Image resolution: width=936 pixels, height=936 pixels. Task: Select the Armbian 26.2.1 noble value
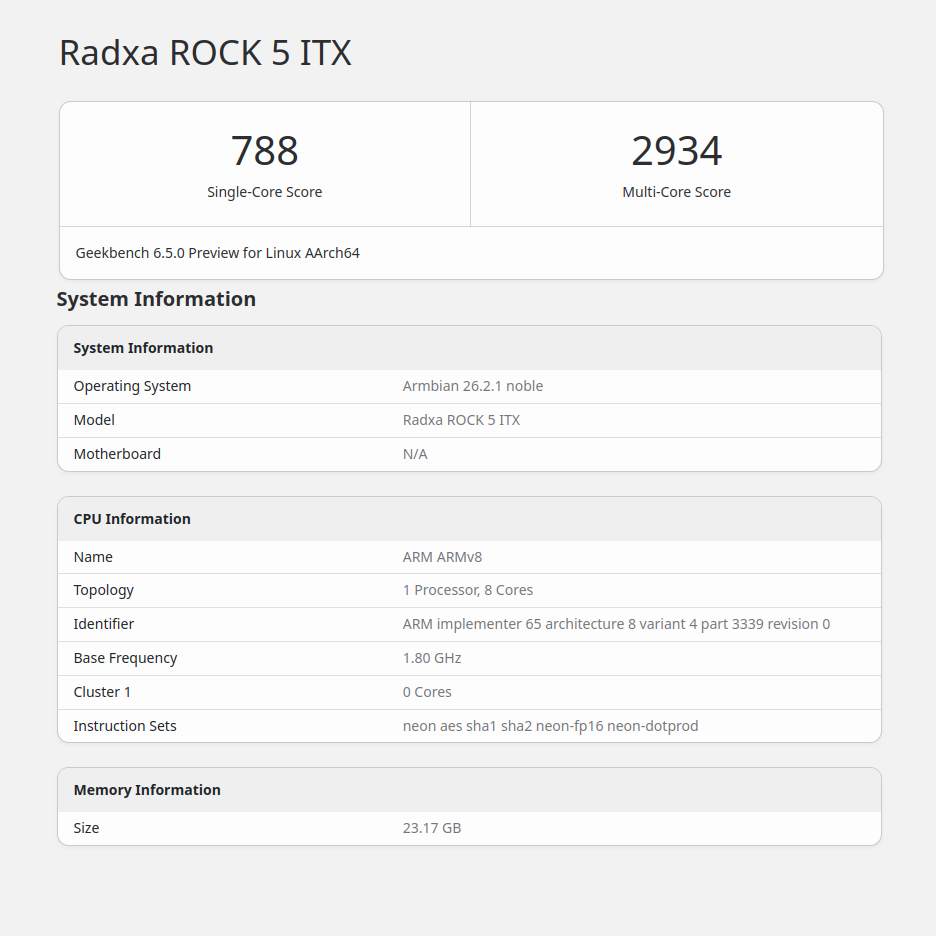(472, 386)
